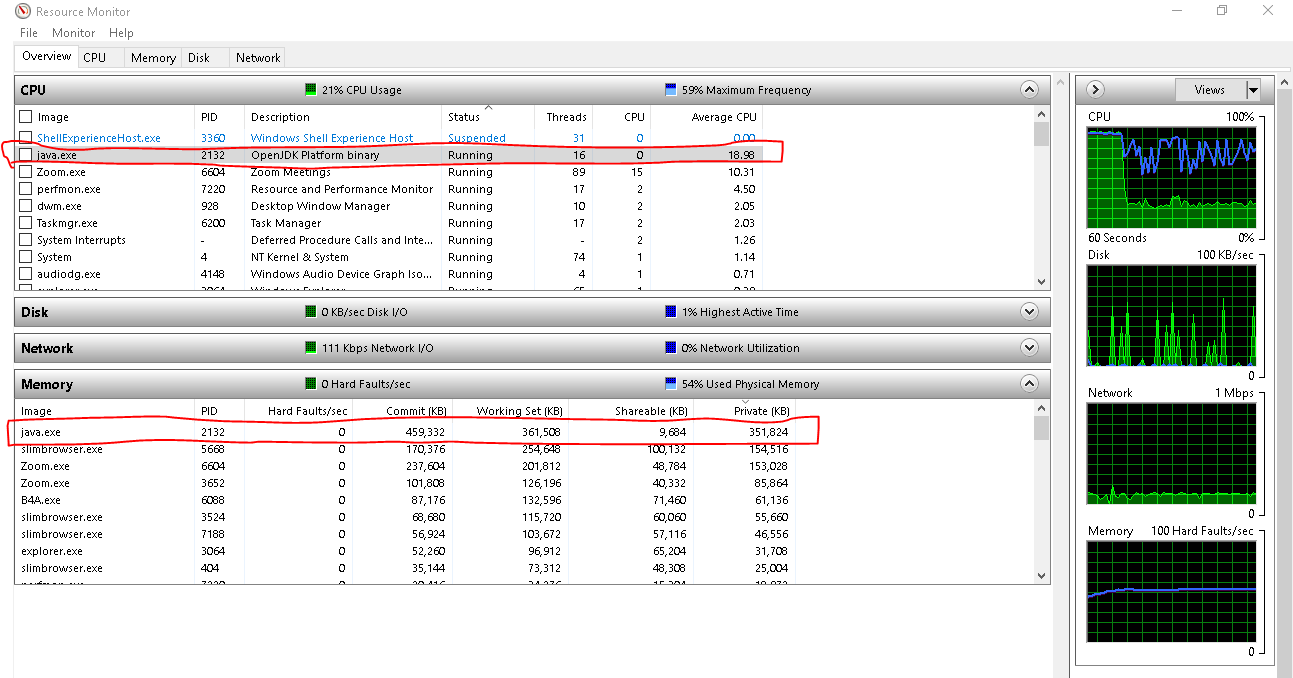Click the Used Physical Memory indicator icon
Image resolution: width=1293 pixels, height=678 pixels.
click(x=668, y=383)
